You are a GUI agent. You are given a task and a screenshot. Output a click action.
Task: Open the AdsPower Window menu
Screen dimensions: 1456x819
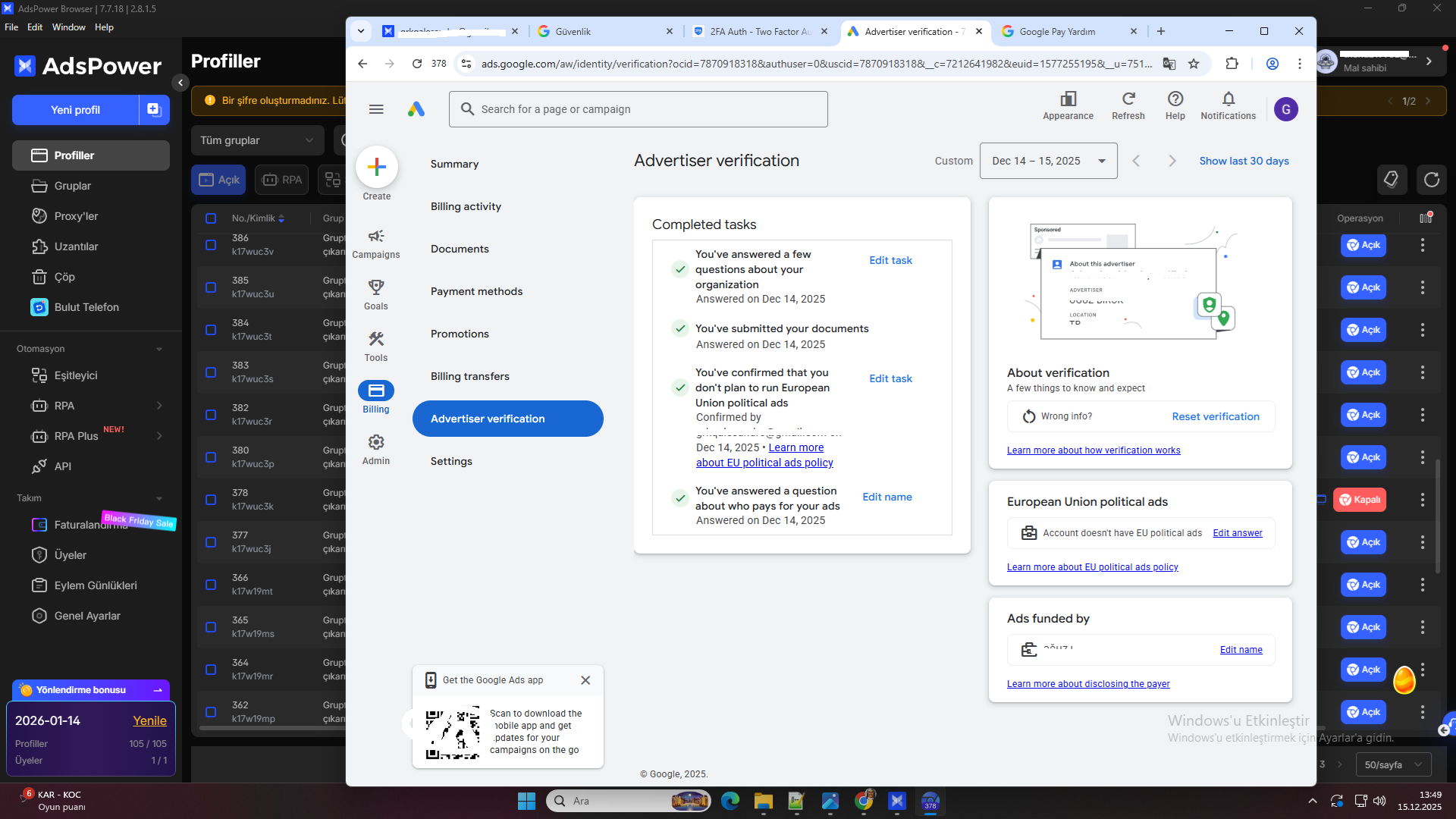69,27
